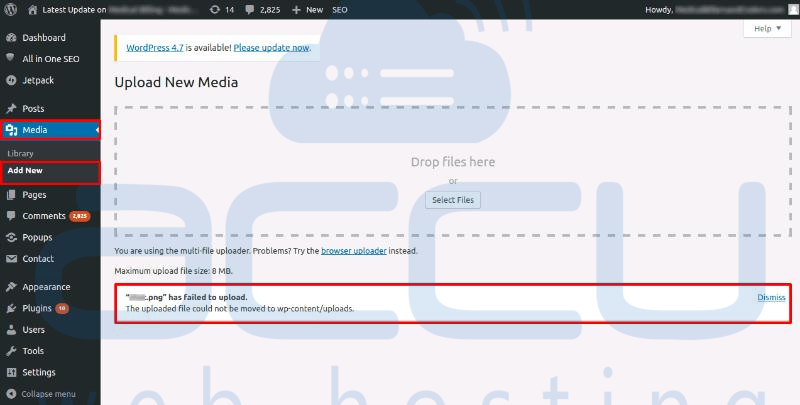Screen dimensions: 800x405
Task: Click the Users person icon
Action: pyautogui.click(x=11, y=330)
